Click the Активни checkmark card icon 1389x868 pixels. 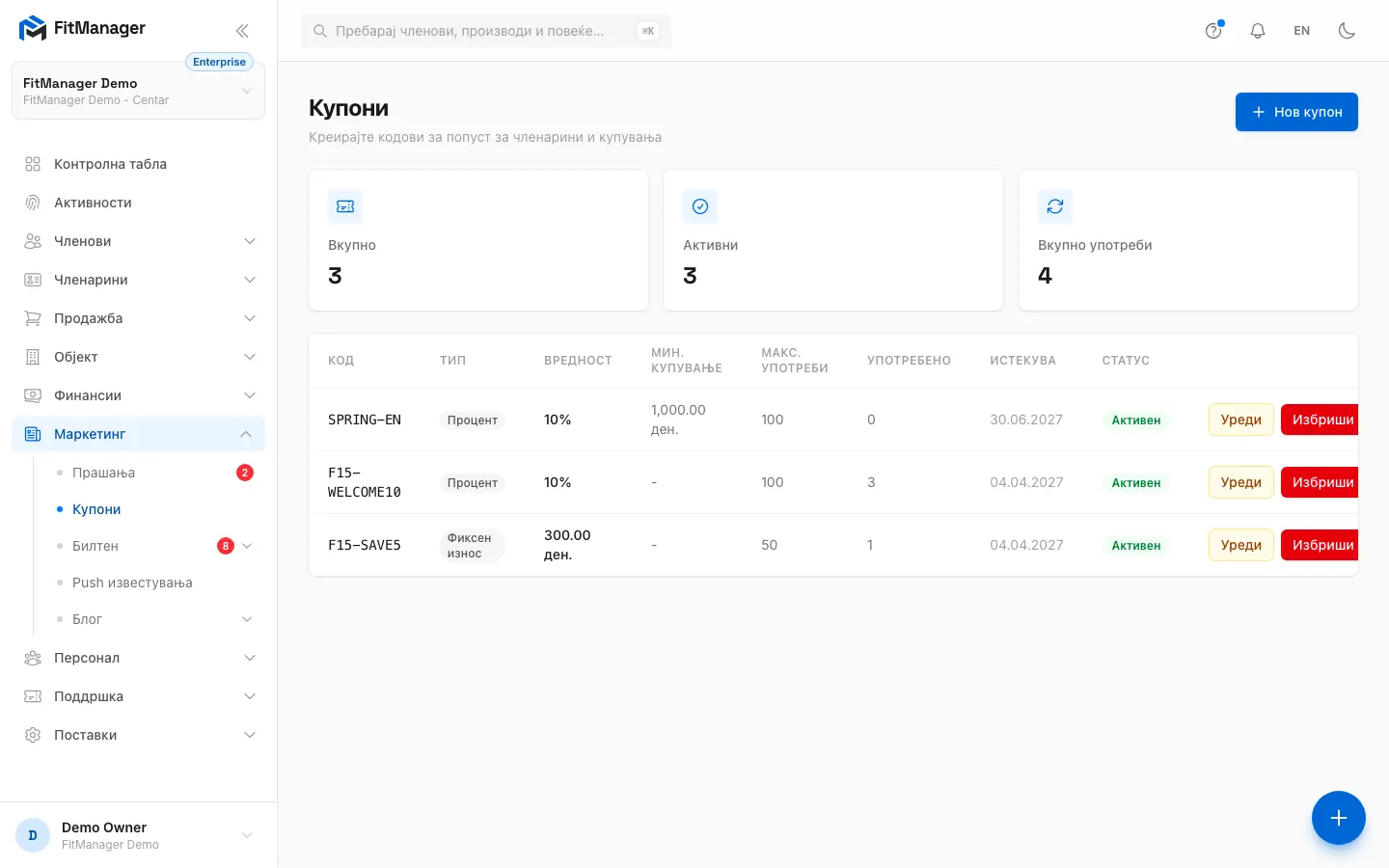tap(700, 206)
